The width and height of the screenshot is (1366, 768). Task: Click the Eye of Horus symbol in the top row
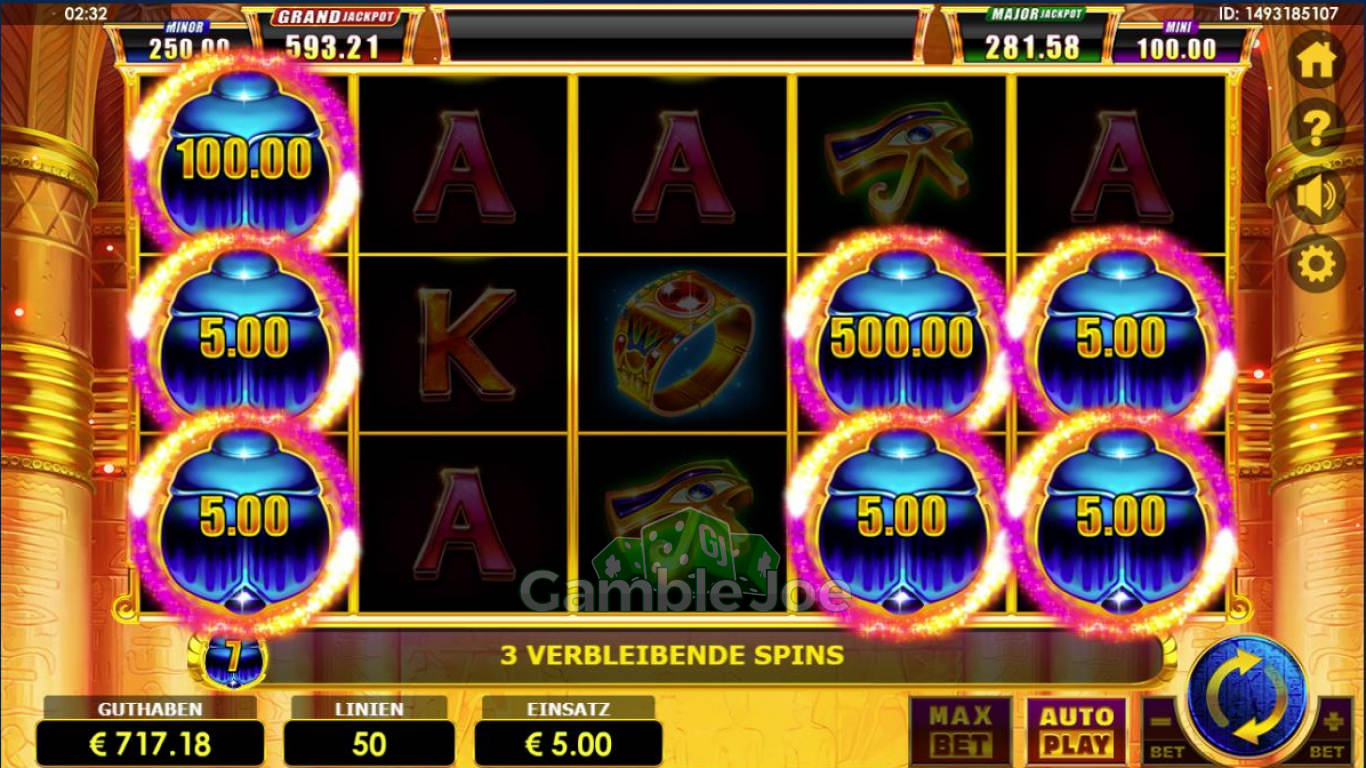pos(899,160)
